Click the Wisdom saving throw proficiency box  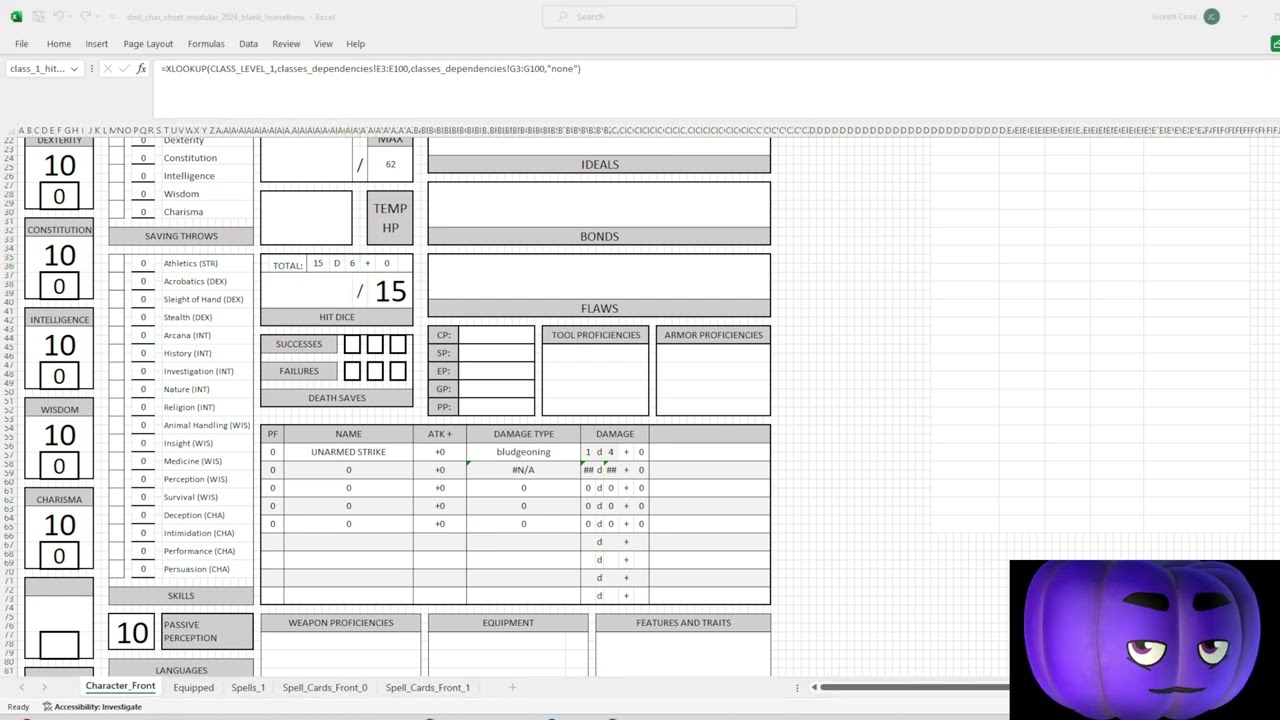pos(117,194)
